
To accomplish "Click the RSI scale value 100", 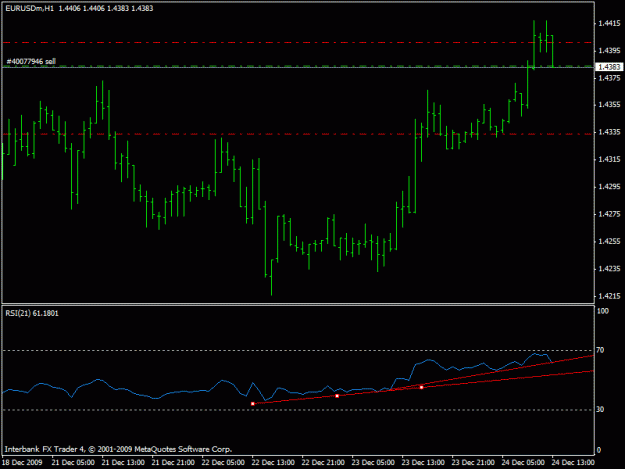I will click(603, 311).
